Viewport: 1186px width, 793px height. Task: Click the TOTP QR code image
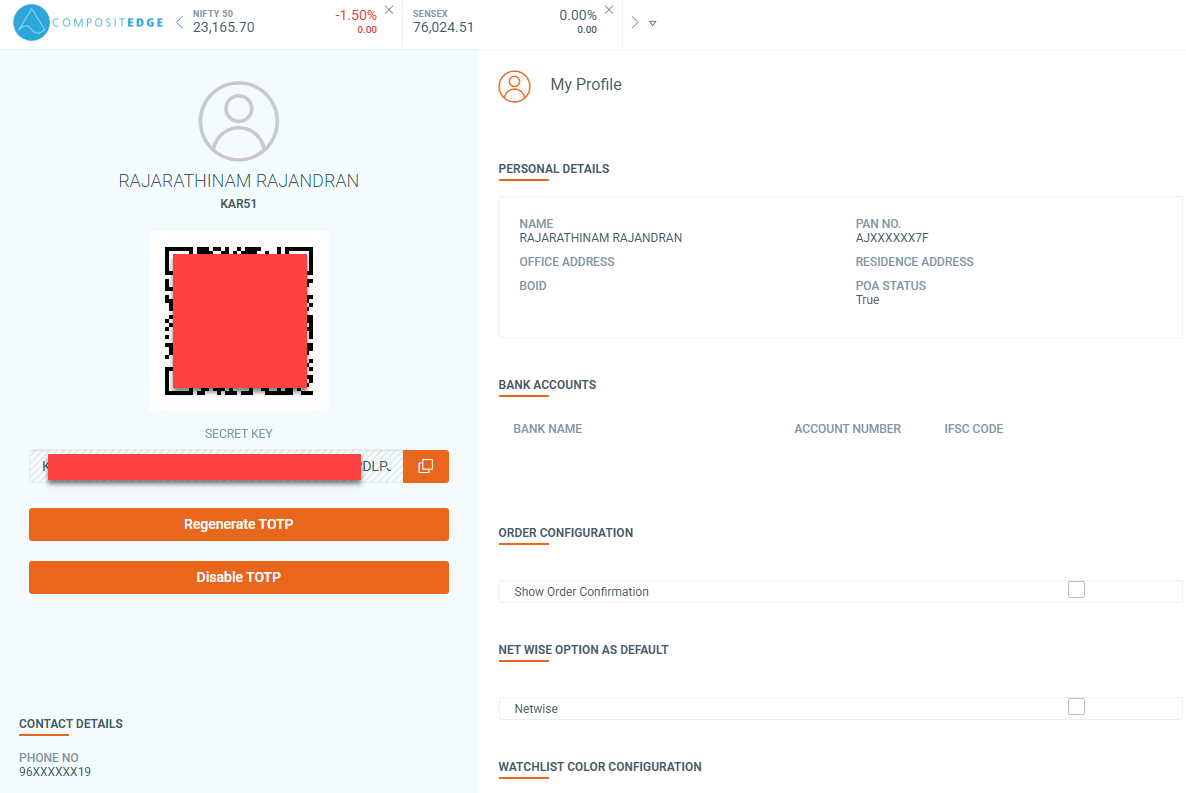238,321
